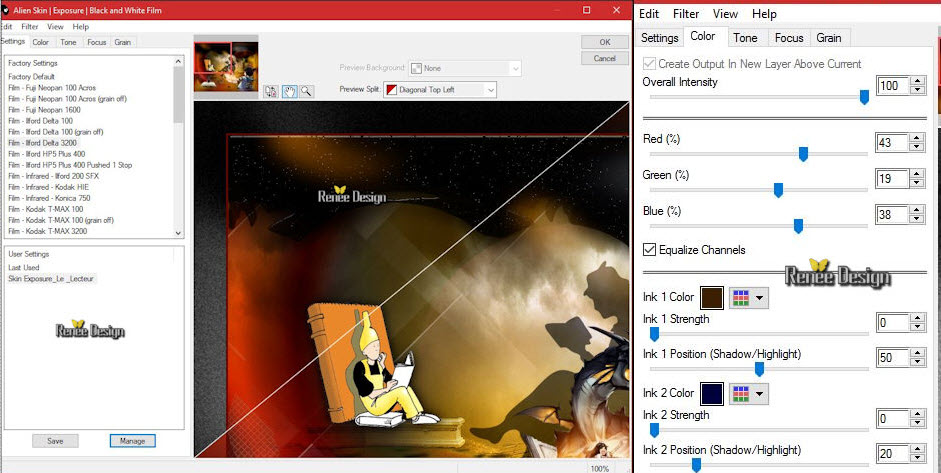This screenshot has width=941, height=473.
Task: Open View menu in Exposure dialog
Action: coord(56,27)
